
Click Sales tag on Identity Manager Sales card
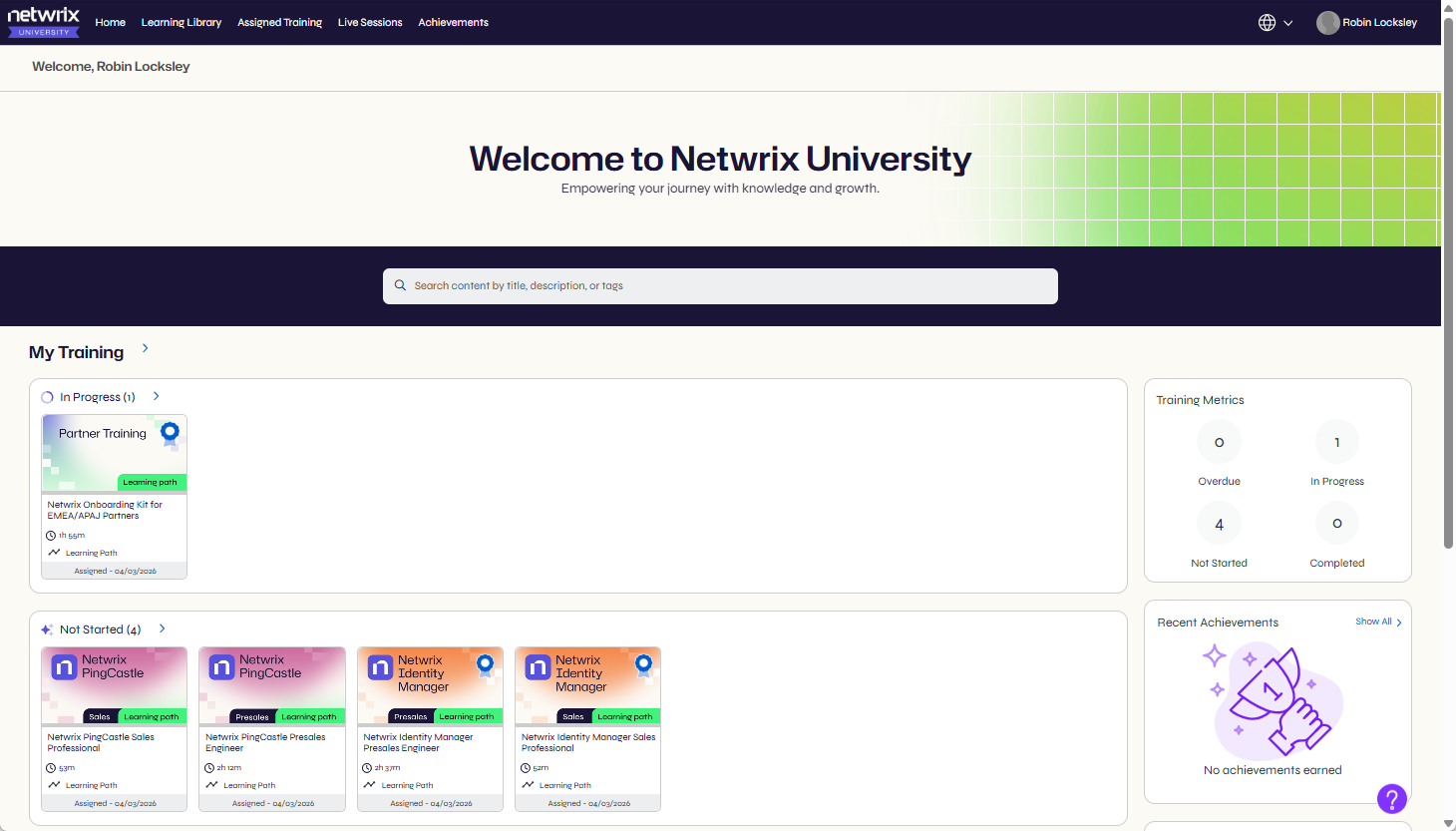573,716
